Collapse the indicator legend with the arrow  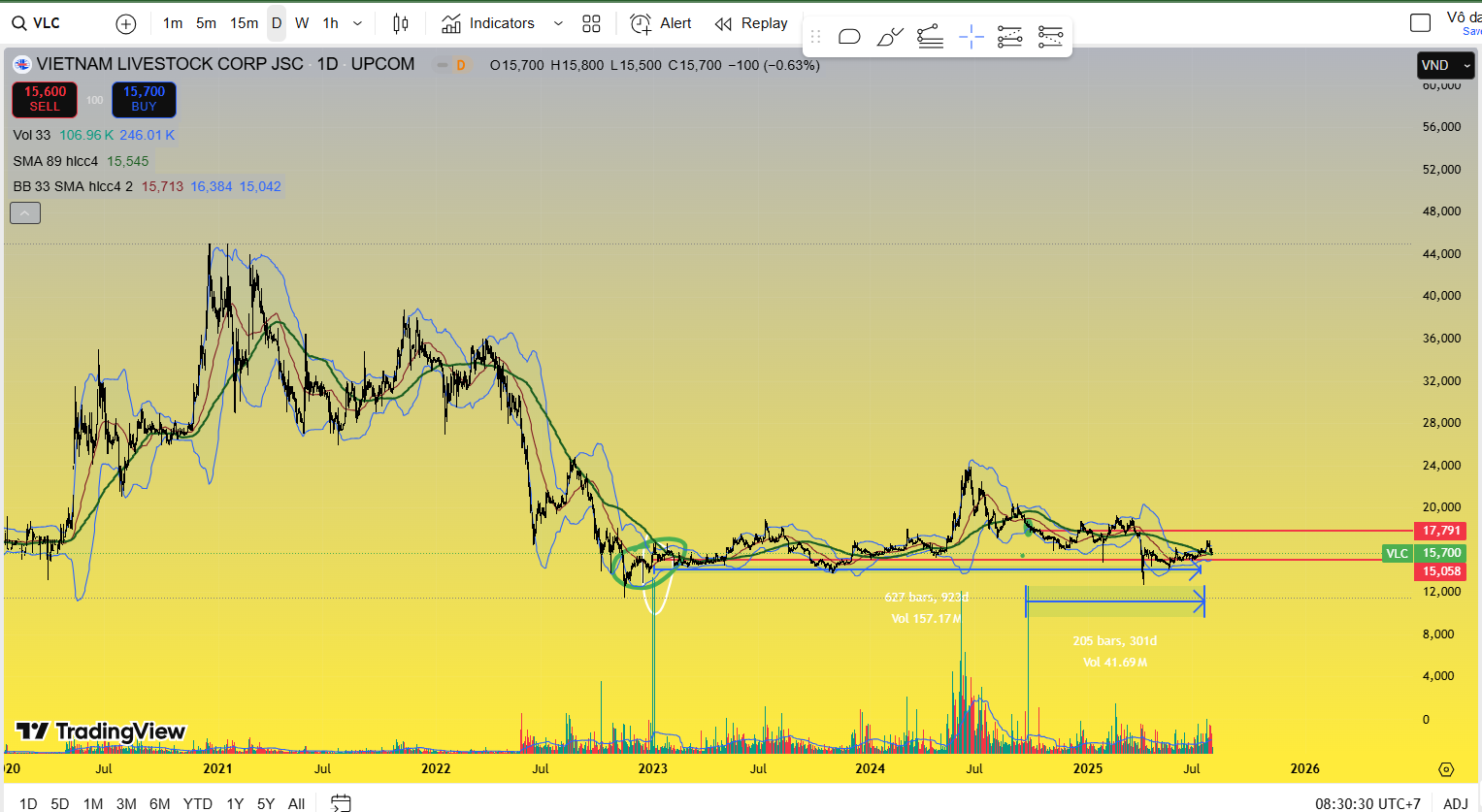25,212
